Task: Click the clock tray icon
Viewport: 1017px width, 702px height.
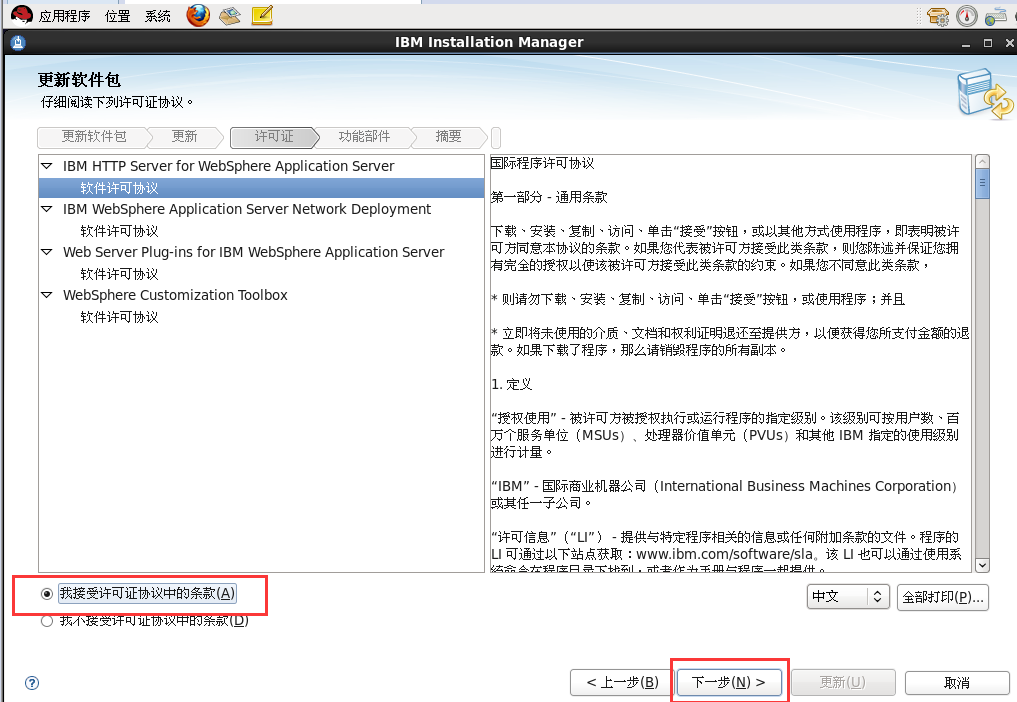Action: (966, 16)
